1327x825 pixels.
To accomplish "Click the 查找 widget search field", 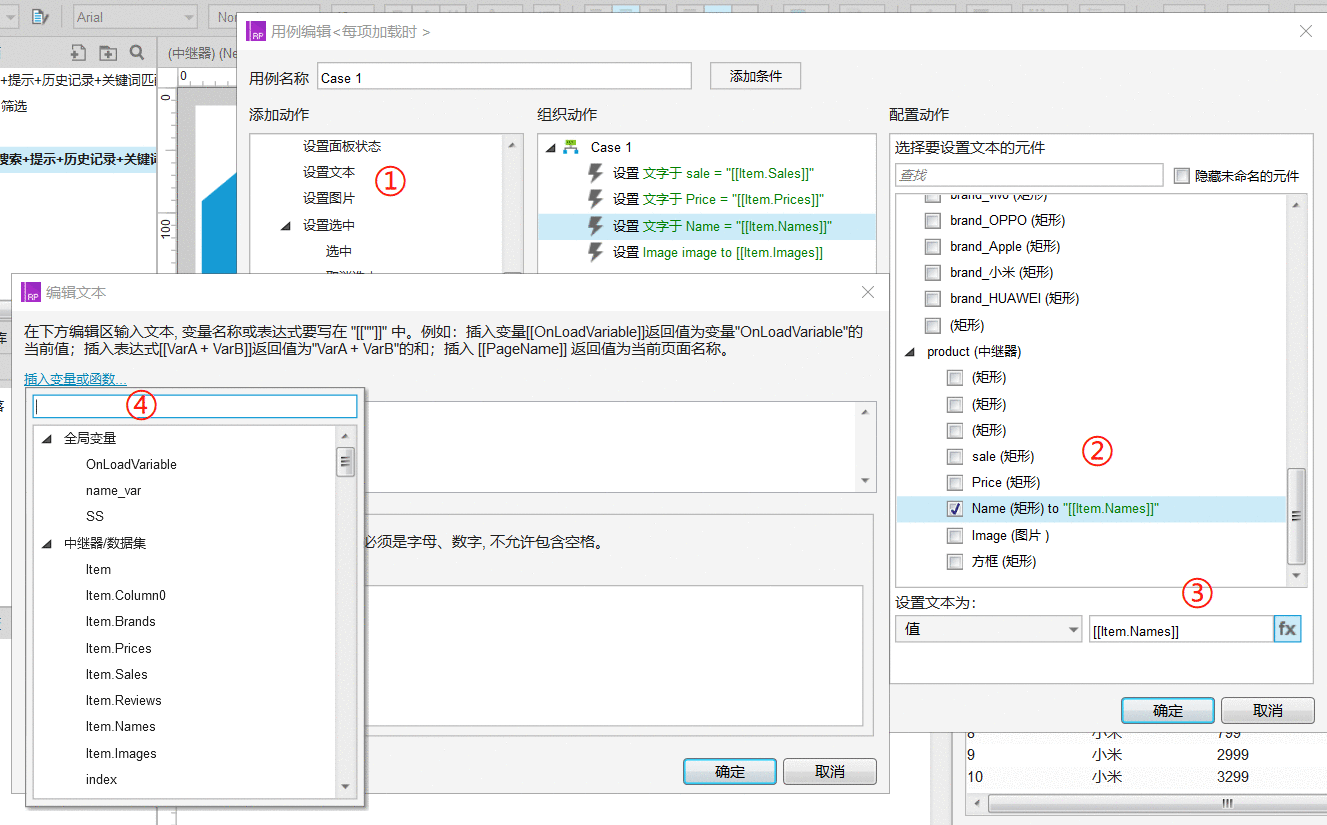I will [x=1029, y=176].
